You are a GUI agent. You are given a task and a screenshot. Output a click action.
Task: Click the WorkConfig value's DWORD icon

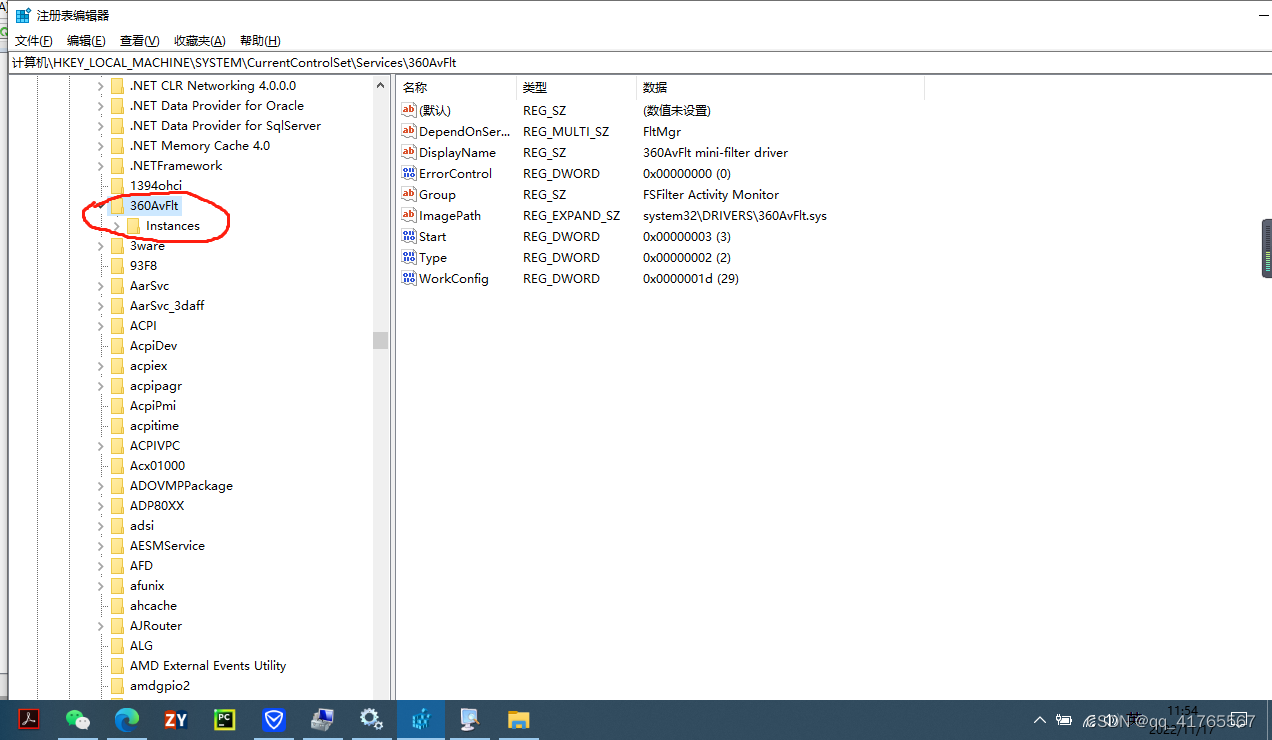[408, 278]
